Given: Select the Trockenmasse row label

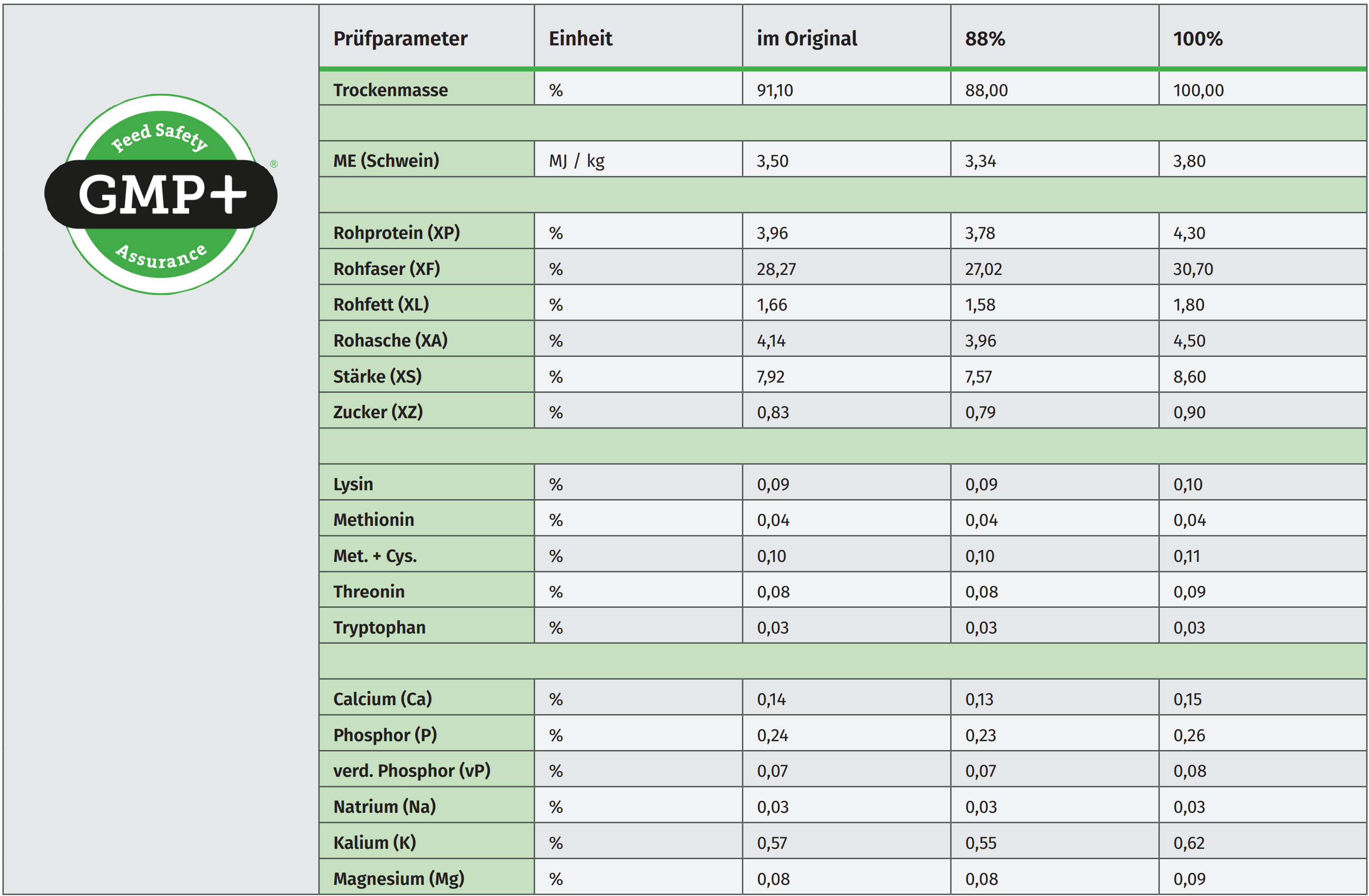Looking at the screenshot, I should coord(391,90).
